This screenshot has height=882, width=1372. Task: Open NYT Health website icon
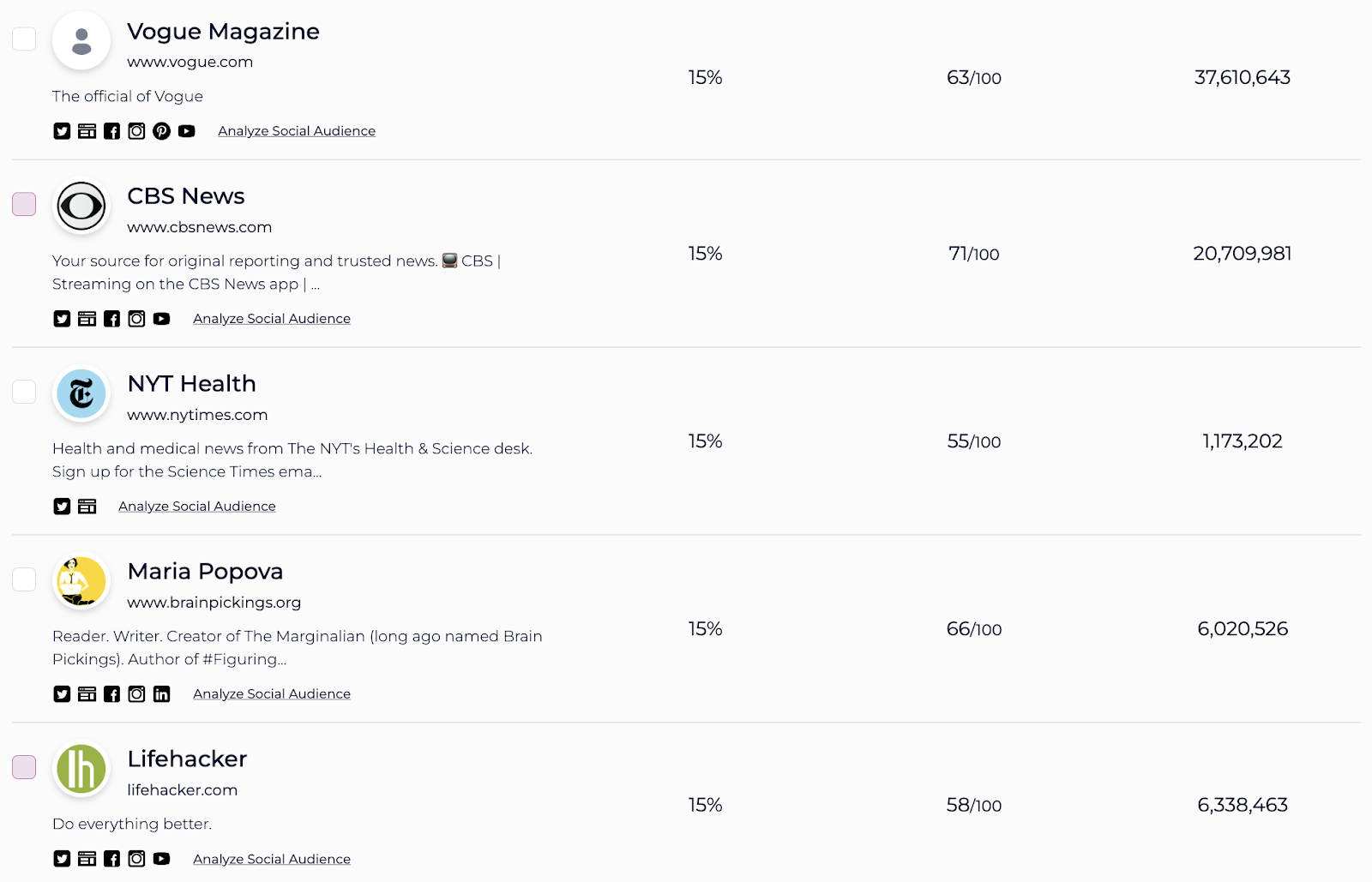tap(87, 507)
